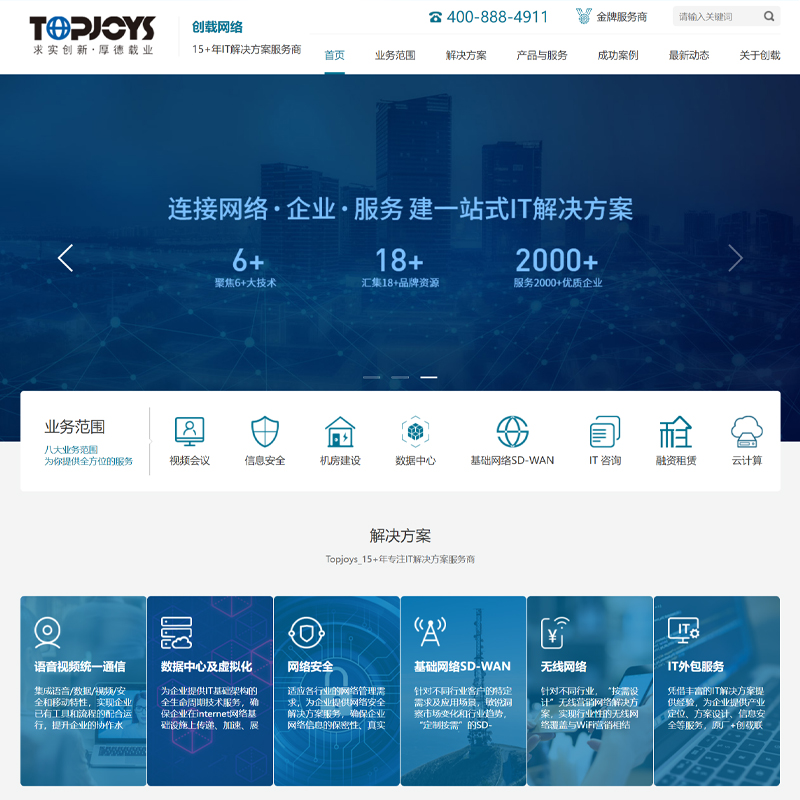Screen dimensions: 800x800
Task: Open the IT 咨询 consulting icon
Action: [605, 431]
